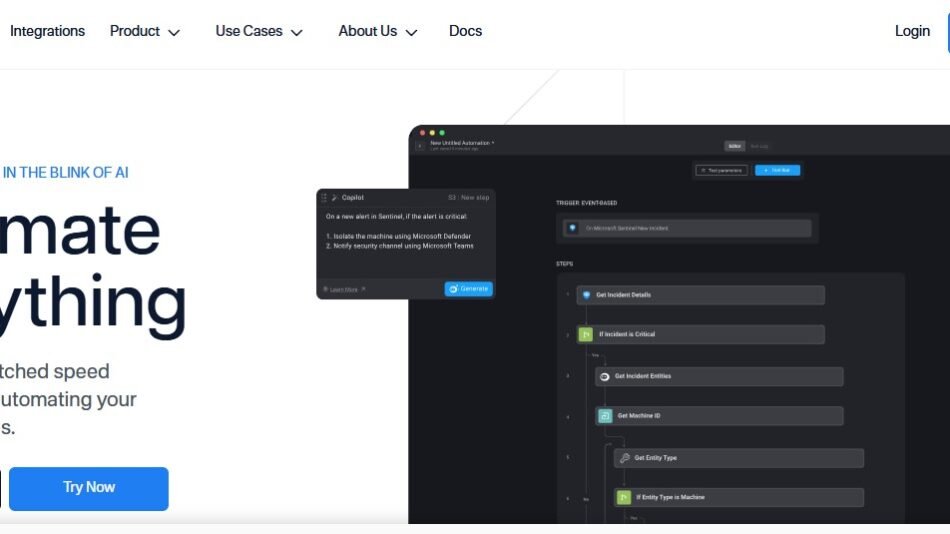The width and height of the screenshot is (950, 534).
Task: Click the teal icon on Get Machine ID
Action: pyautogui.click(x=605, y=416)
